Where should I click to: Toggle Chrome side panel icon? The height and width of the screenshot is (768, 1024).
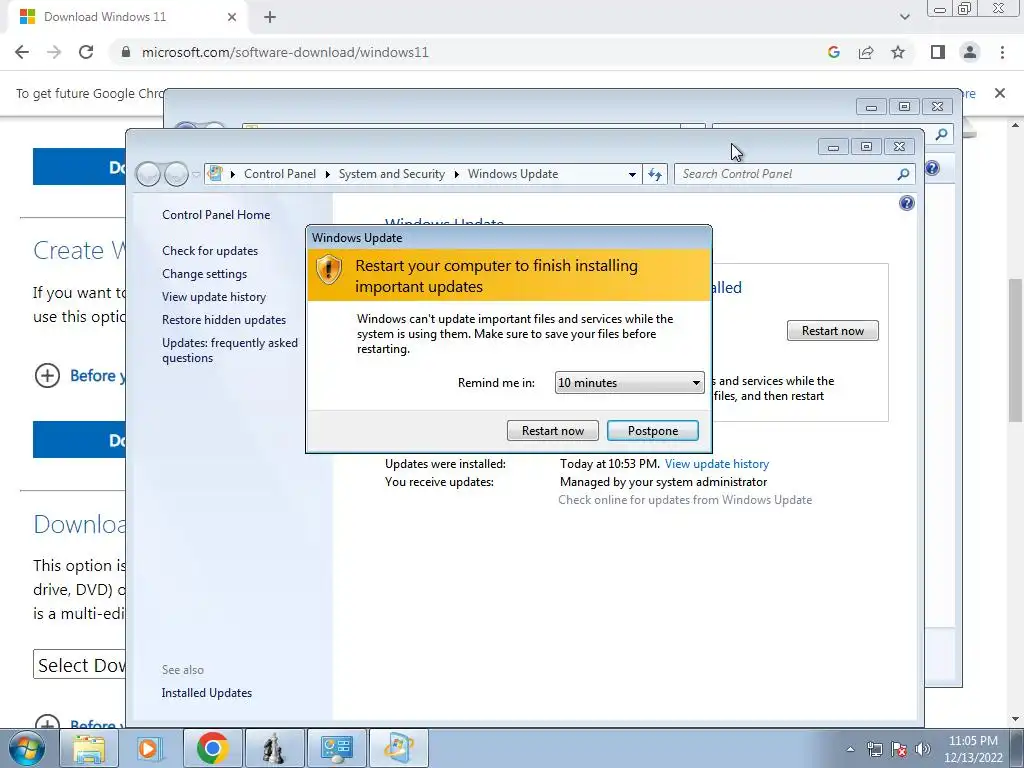pos(938,52)
